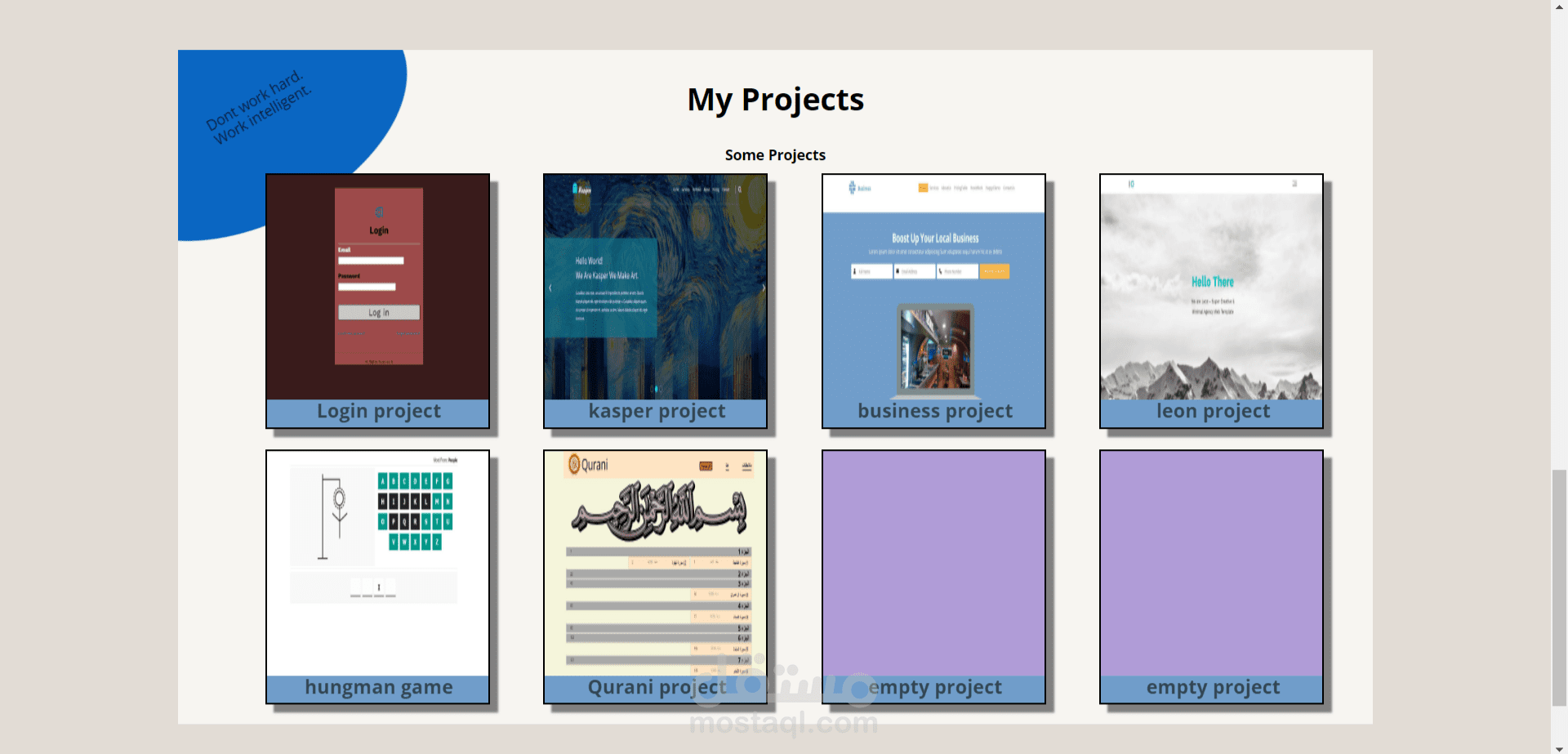Image resolution: width=1568 pixels, height=754 pixels.
Task: Click the page vertical scrollbar thumb
Action: [1560, 587]
